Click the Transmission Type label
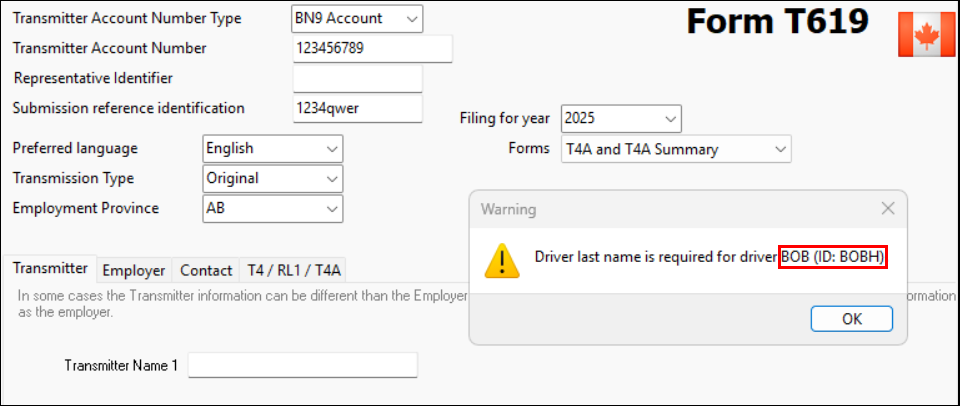960x406 pixels. [x=73, y=178]
